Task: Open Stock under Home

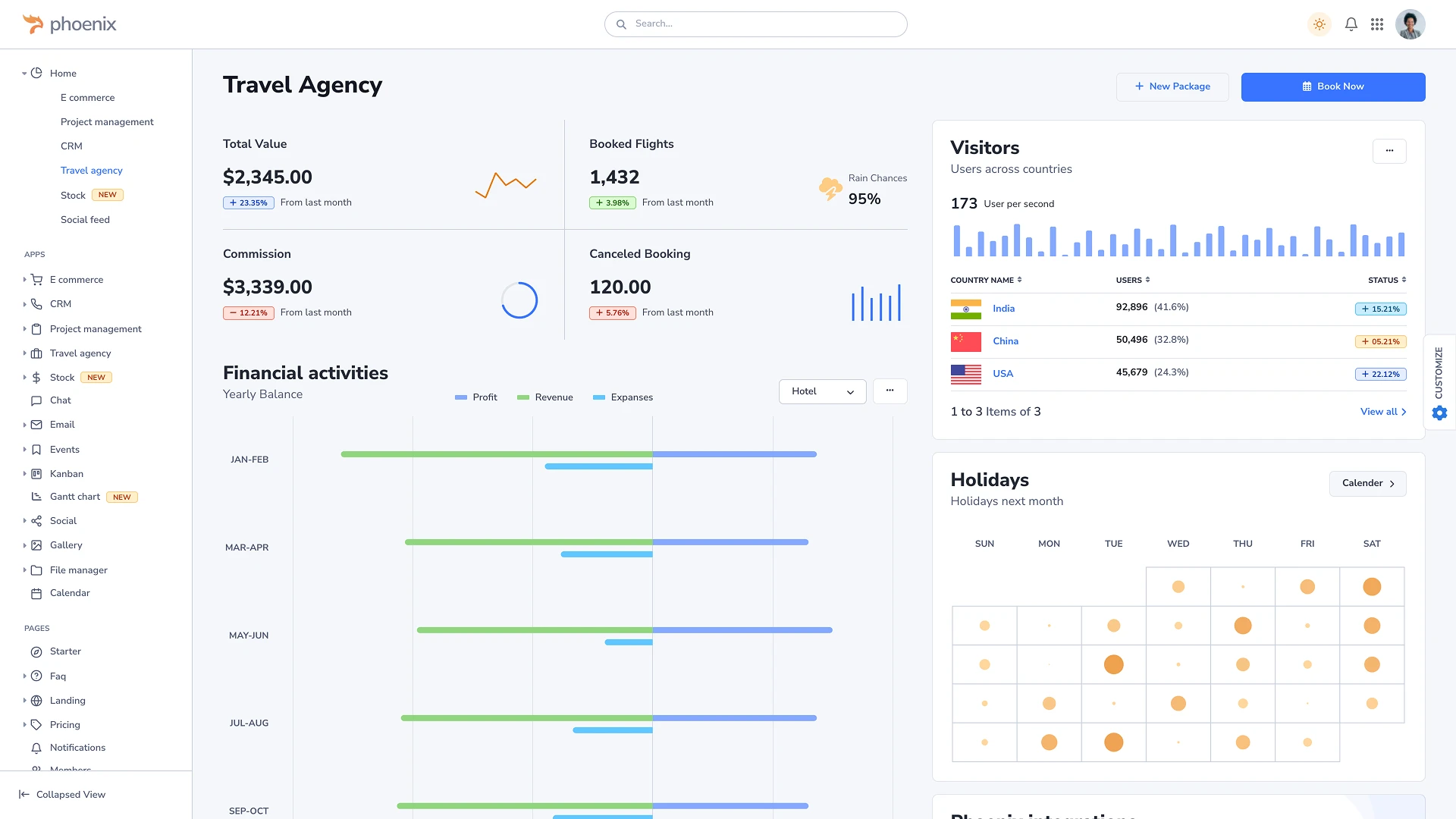Action: pos(73,196)
